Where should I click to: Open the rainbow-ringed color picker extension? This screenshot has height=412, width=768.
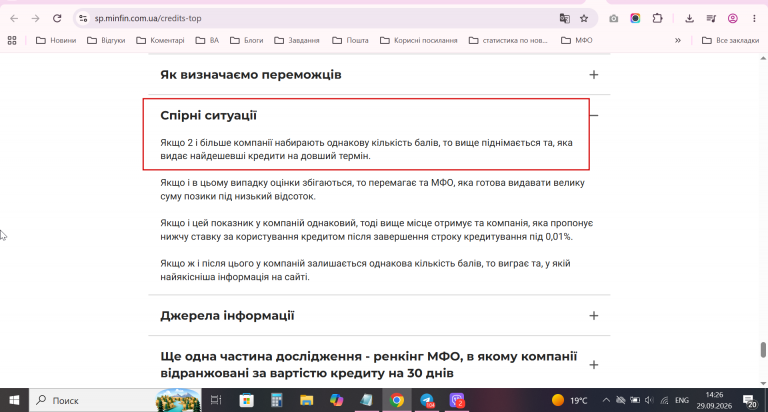click(x=635, y=18)
